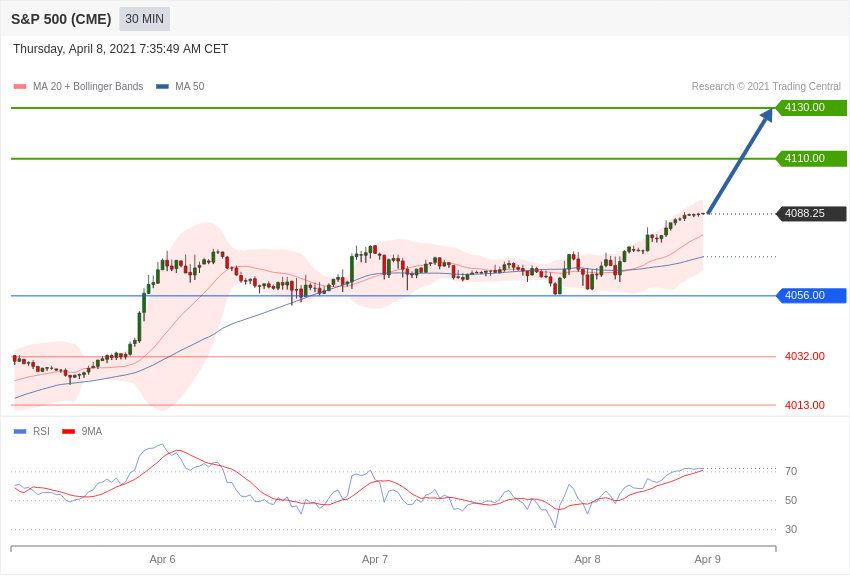Image resolution: width=850 pixels, height=576 pixels.
Task: Click the RSI 70 axis value
Action: (791, 471)
